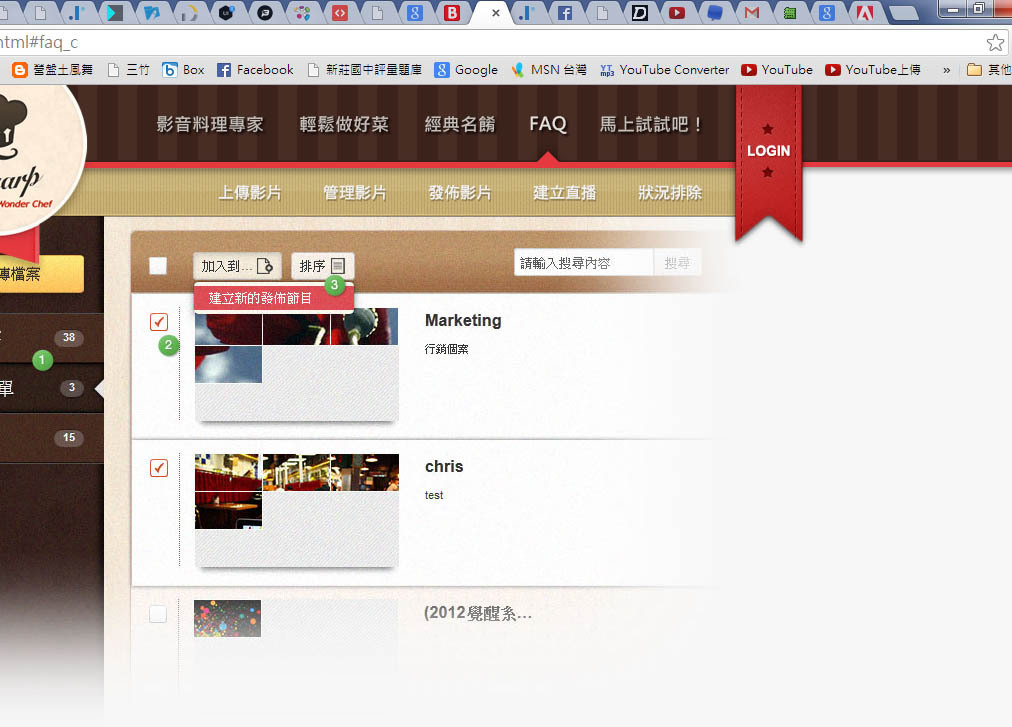Open the YouTube上傳 bookmark

coord(873,70)
